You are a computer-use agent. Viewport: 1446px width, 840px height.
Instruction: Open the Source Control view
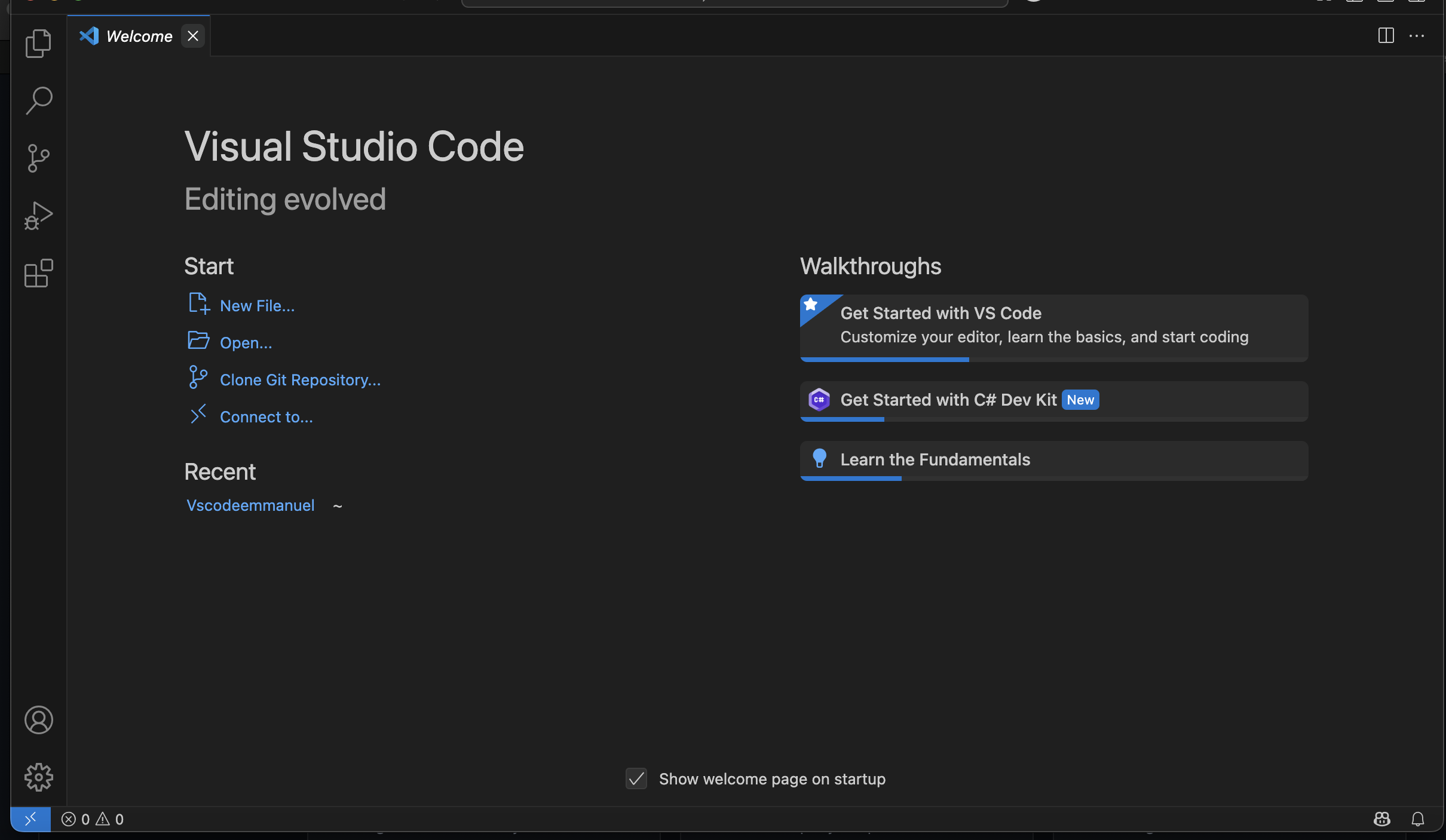coord(39,158)
